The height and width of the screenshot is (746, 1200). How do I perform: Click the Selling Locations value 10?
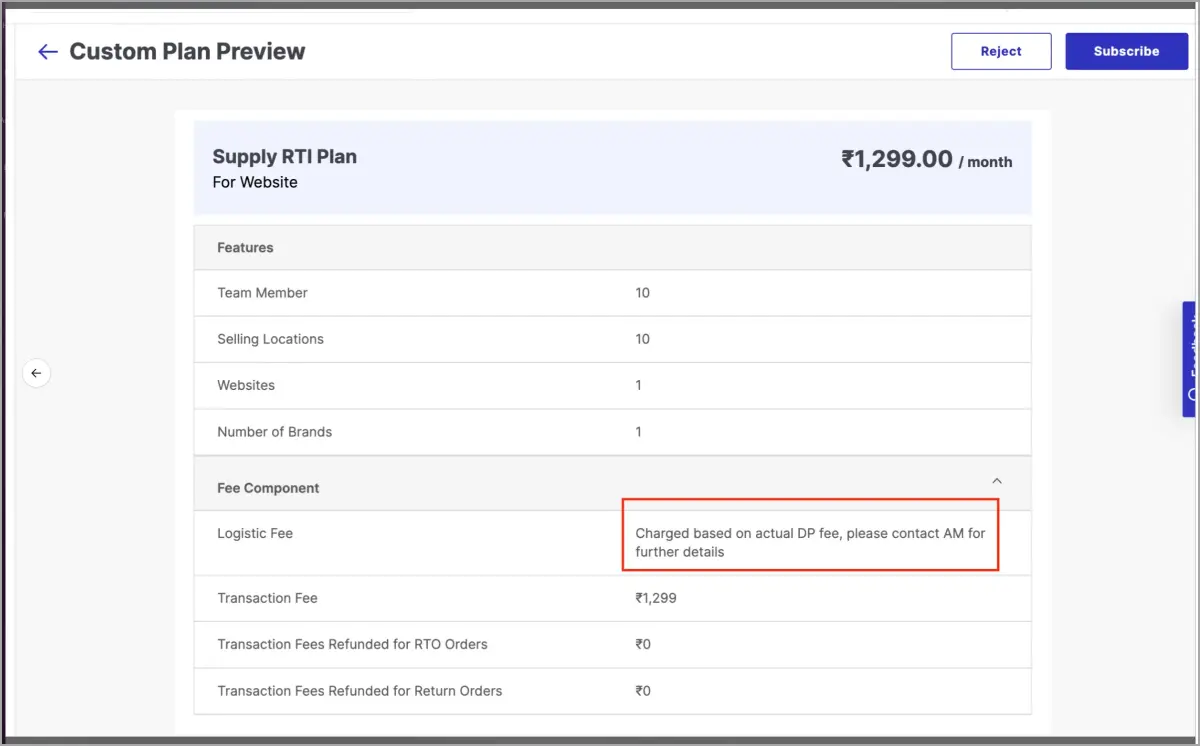point(642,339)
